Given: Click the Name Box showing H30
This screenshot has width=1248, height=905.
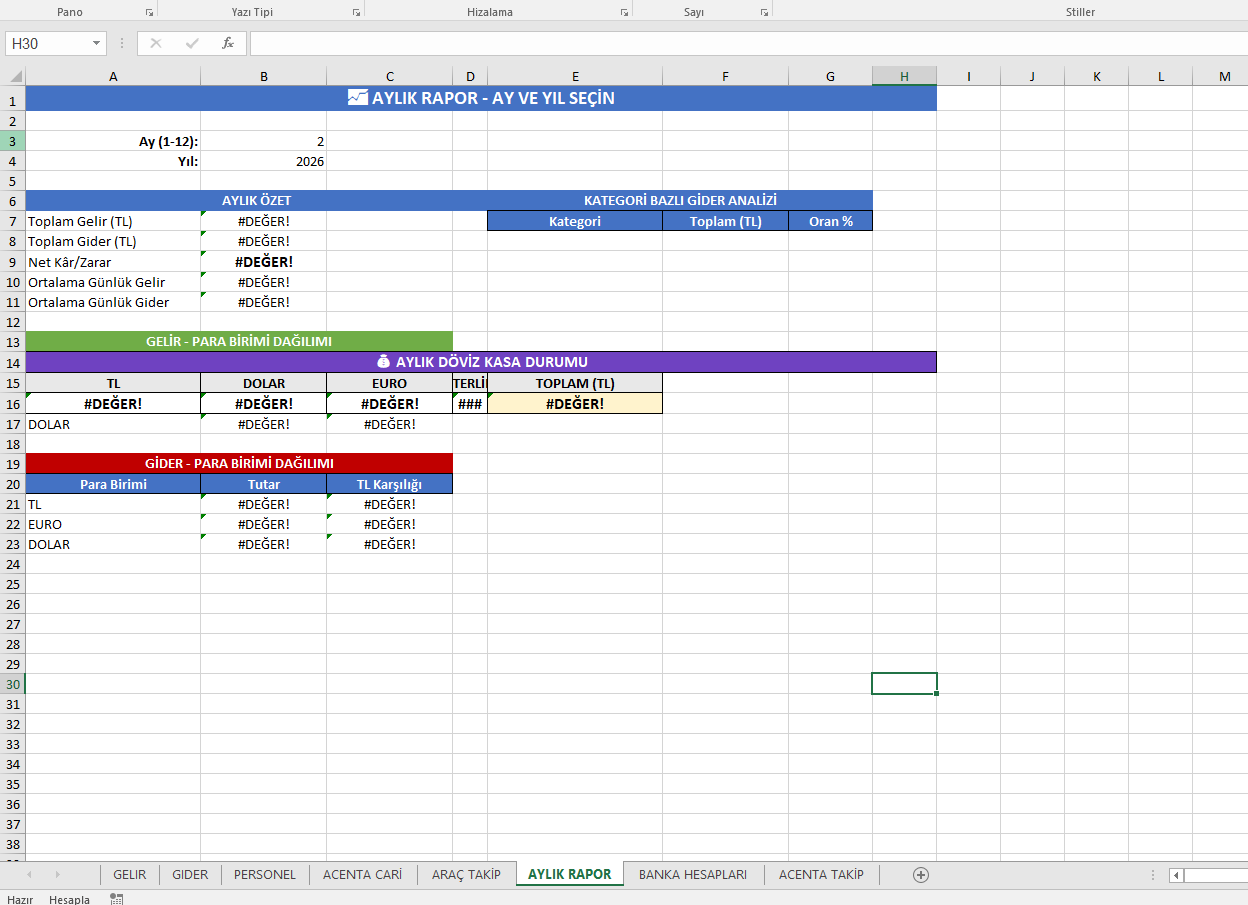Looking at the screenshot, I should [48, 43].
